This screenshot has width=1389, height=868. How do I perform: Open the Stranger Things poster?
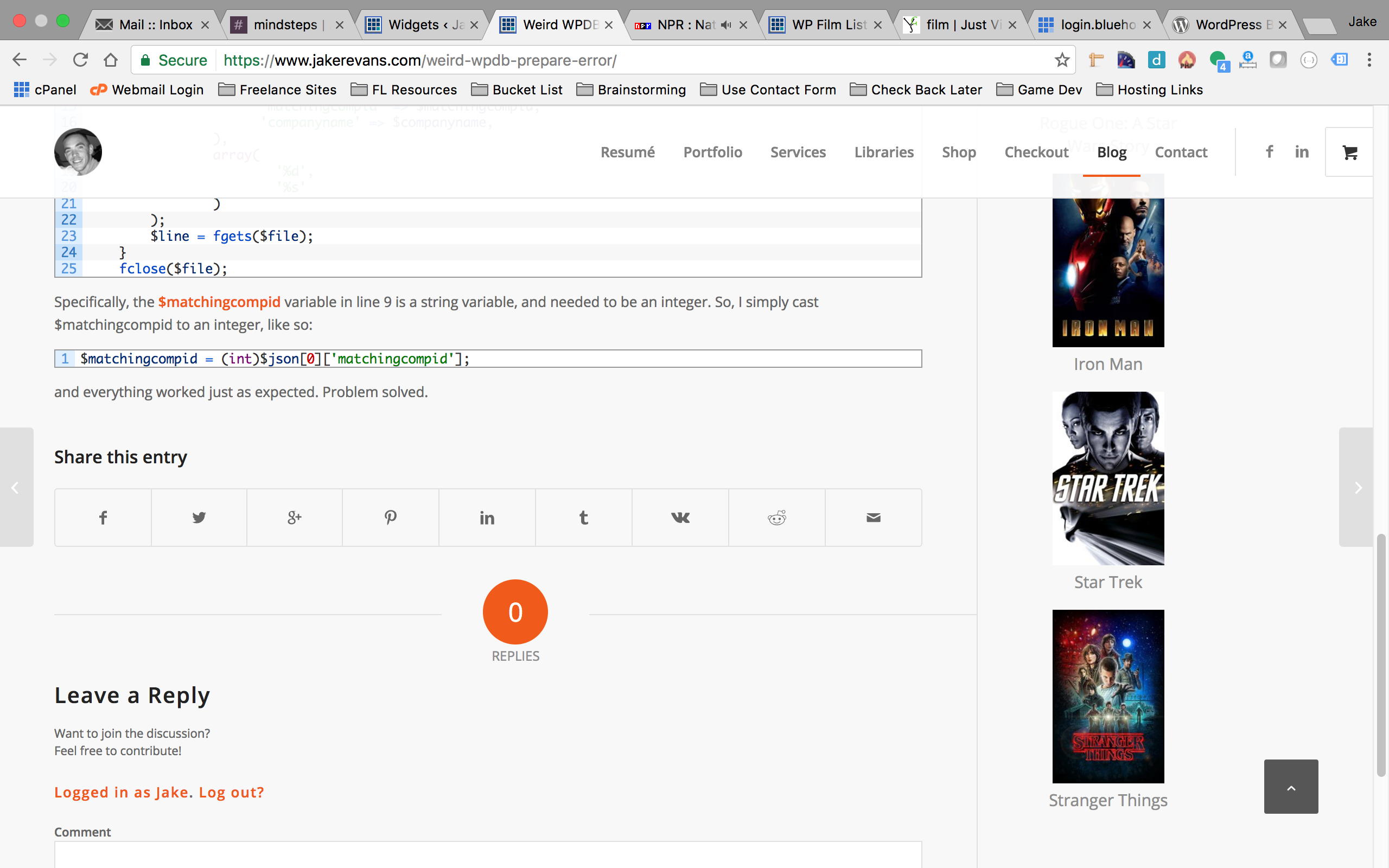(1108, 697)
